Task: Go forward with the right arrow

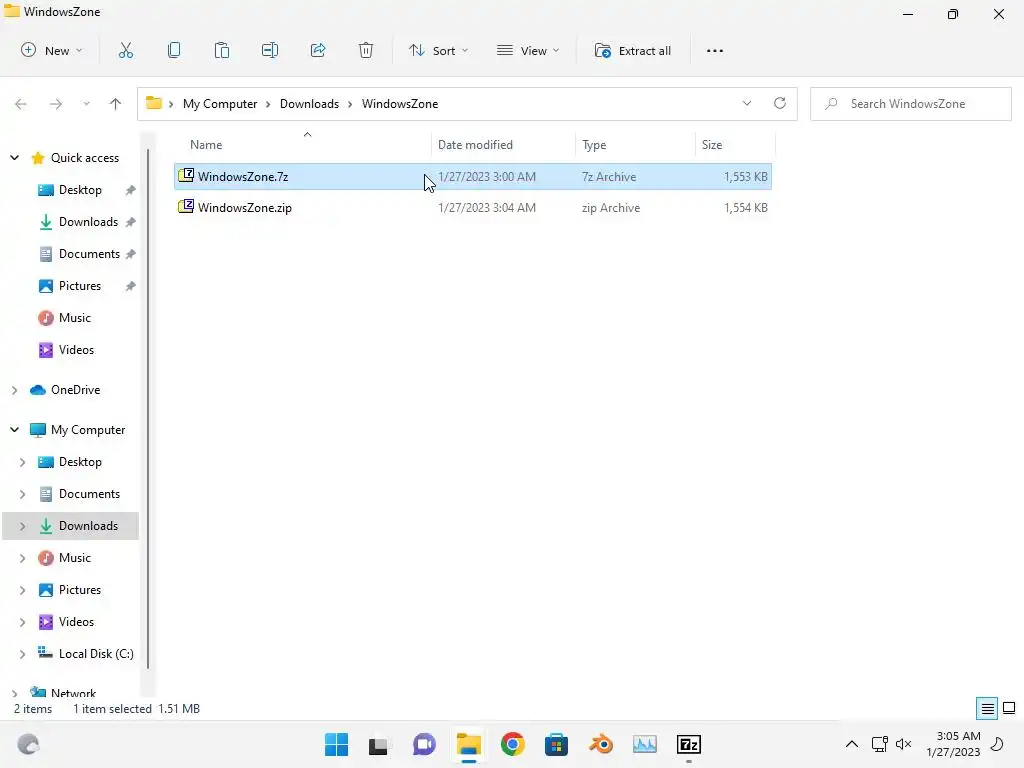Action: click(56, 104)
